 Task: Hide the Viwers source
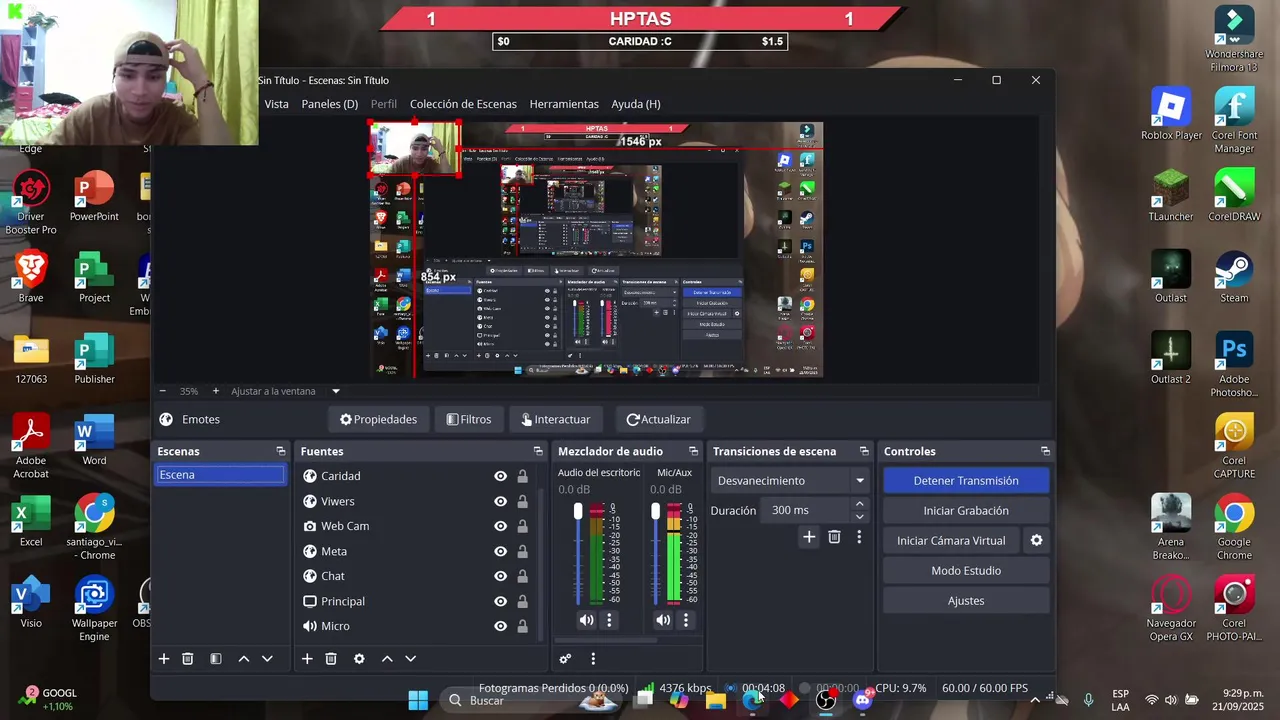point(500,501)
